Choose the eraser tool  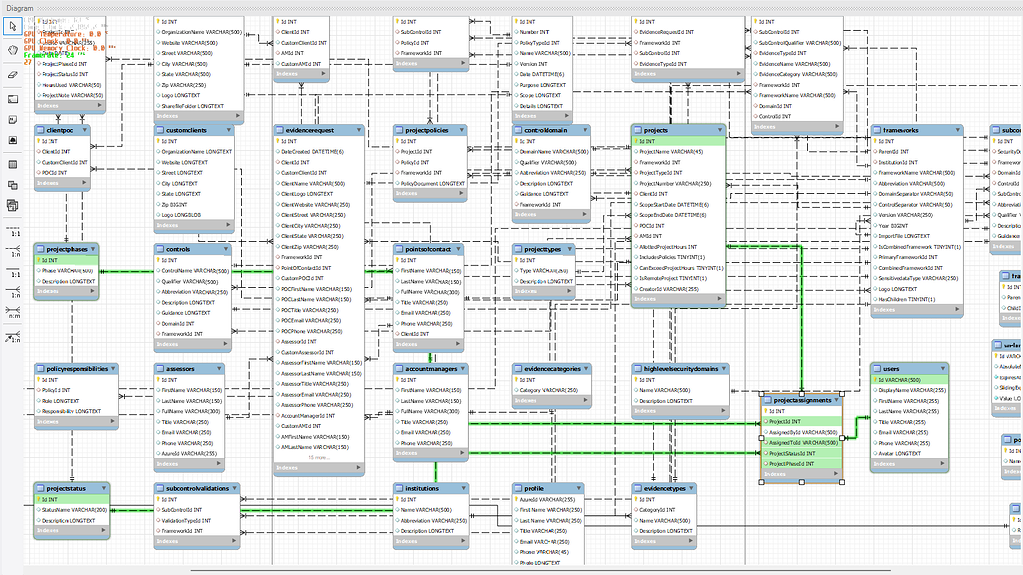click(13, 74)
